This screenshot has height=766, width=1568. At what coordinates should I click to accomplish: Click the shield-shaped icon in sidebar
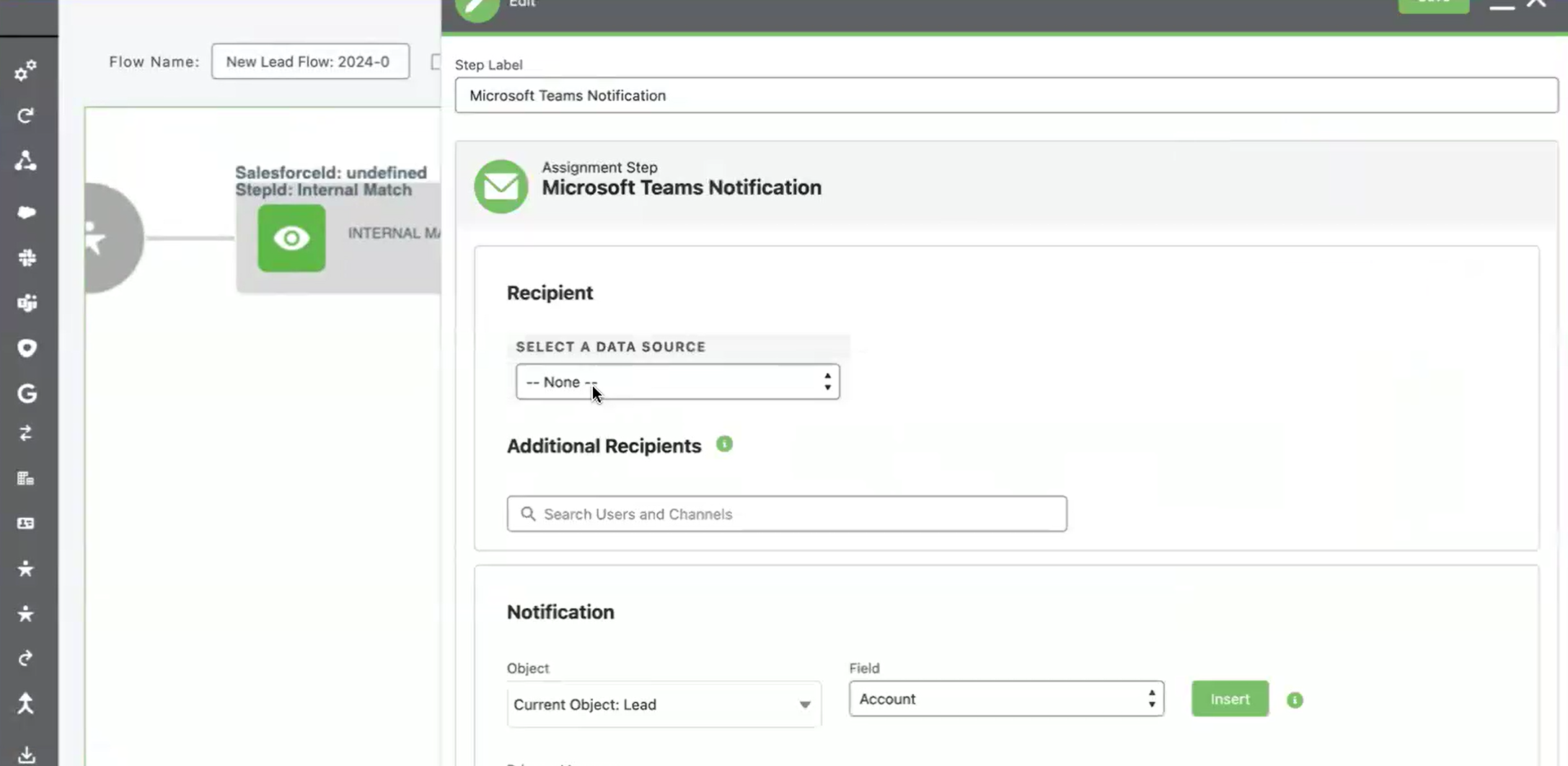coord(27,348)
